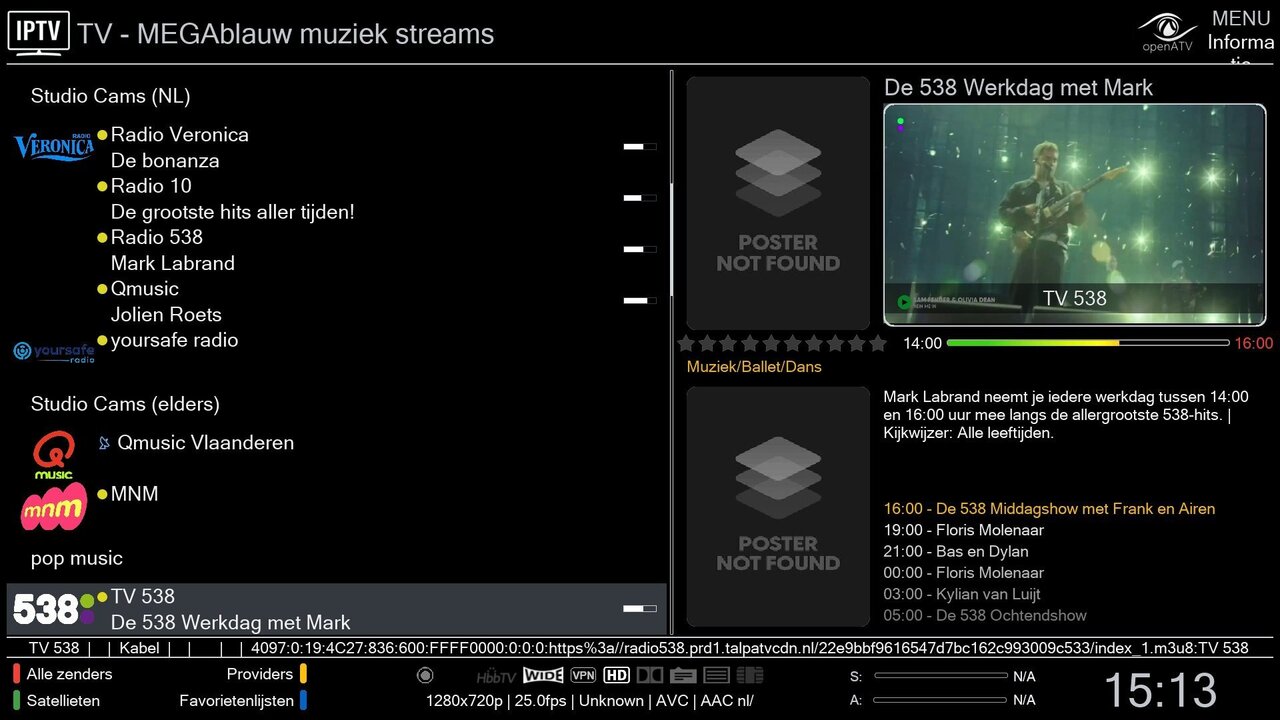Click the openATV eye logo
The height and width of the screenshot is (720, 1280).
[1167, 32]
